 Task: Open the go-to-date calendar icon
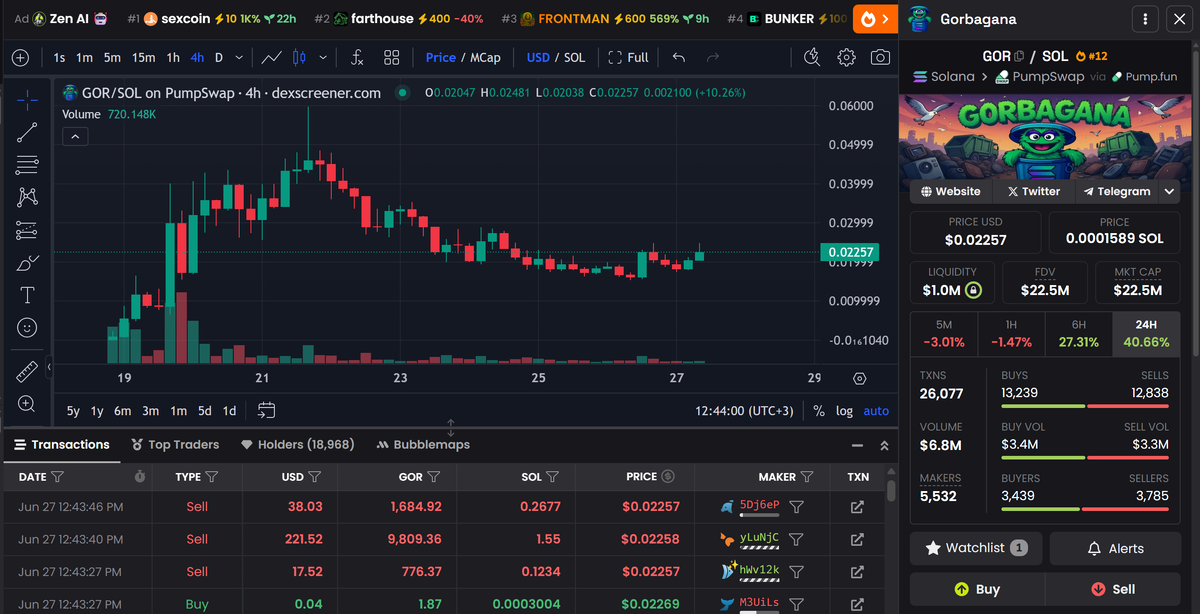pos(266,410)
